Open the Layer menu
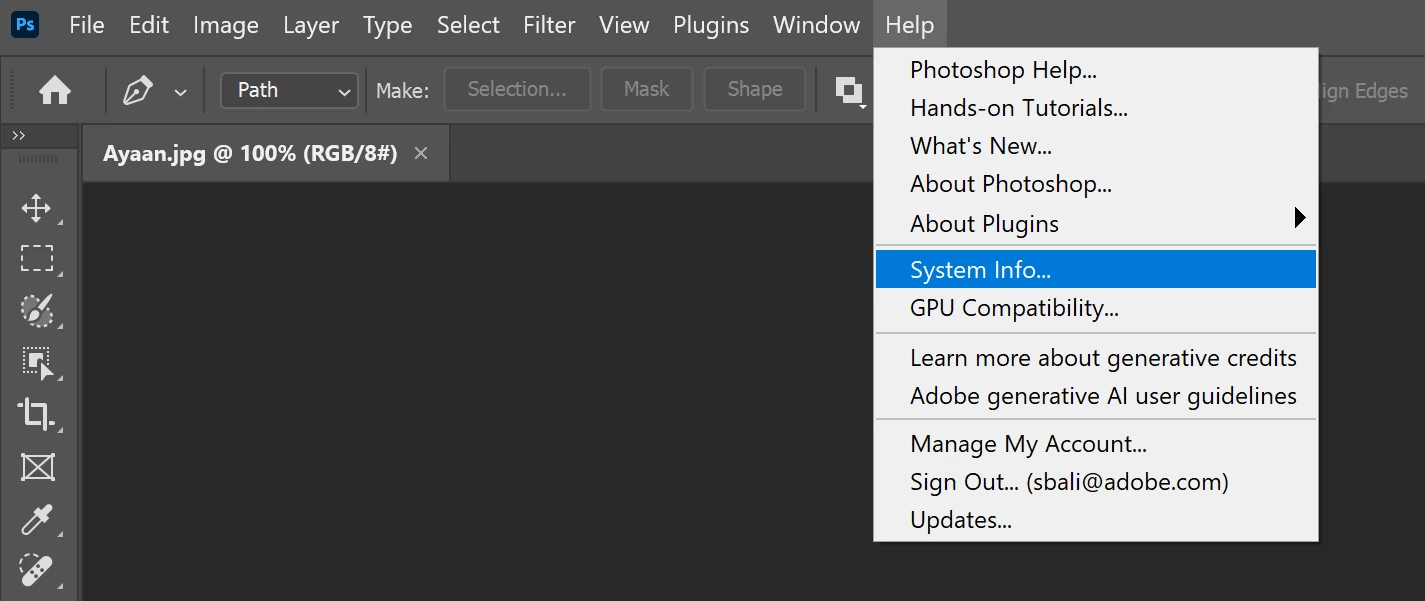Viewport: 1425px width, 601px height. coord(311,25)
